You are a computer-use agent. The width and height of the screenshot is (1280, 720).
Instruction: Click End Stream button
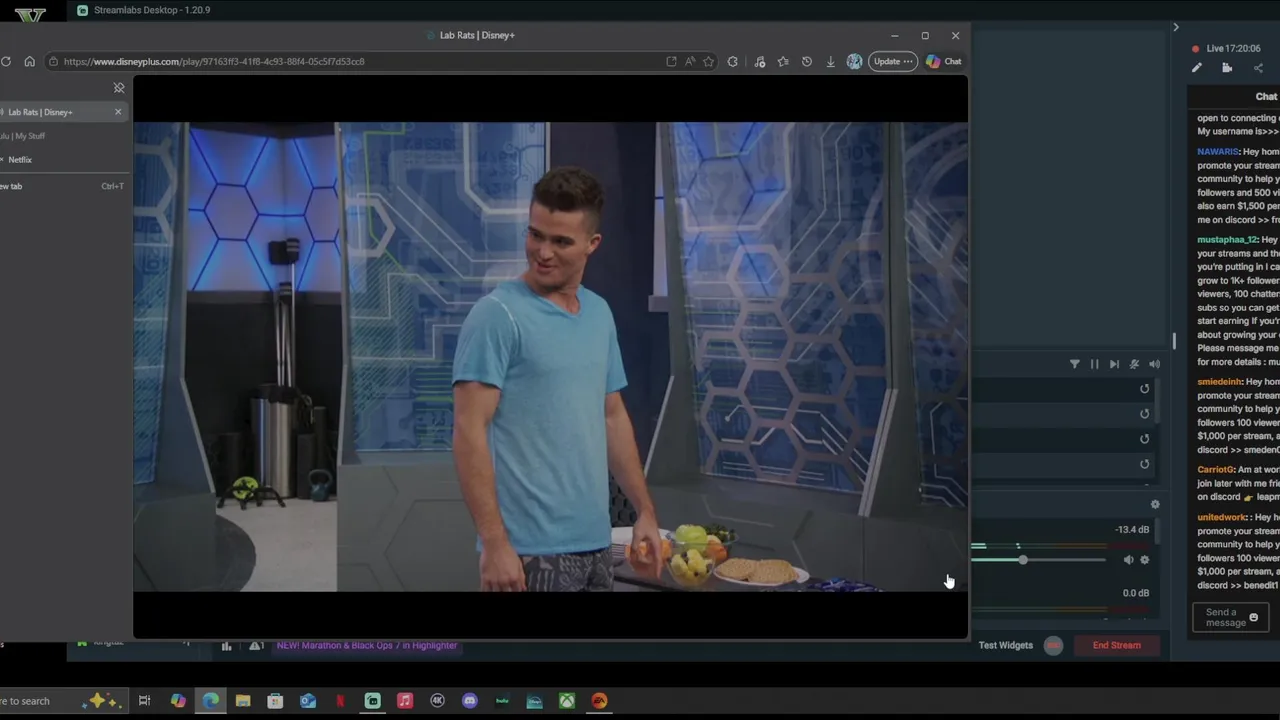coord(1117,645)
